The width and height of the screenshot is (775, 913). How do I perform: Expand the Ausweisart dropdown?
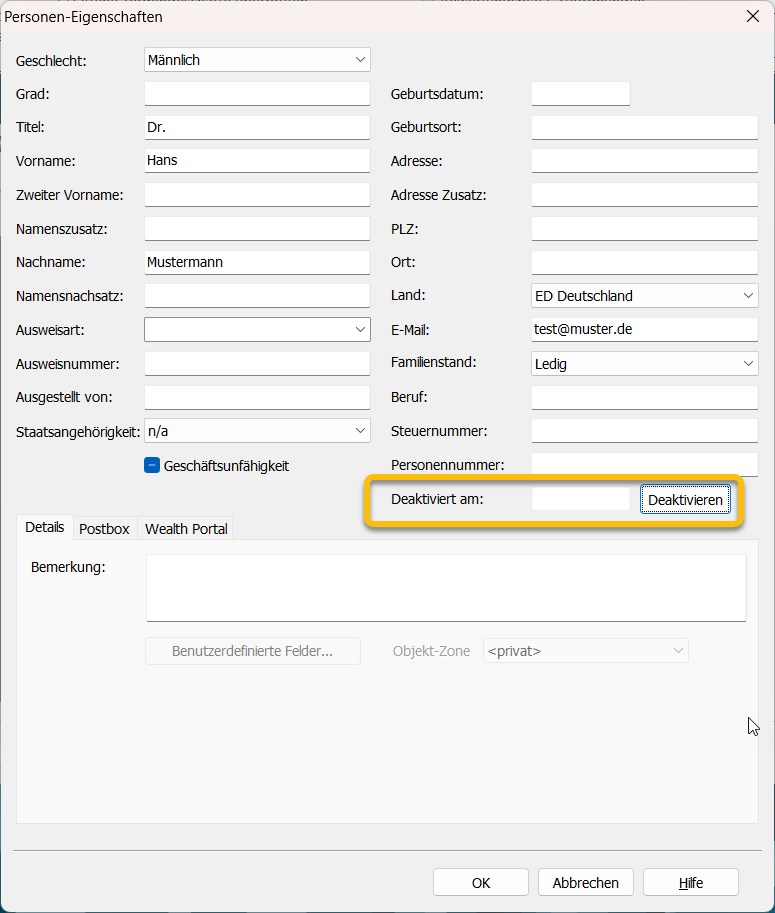[257, 329]
